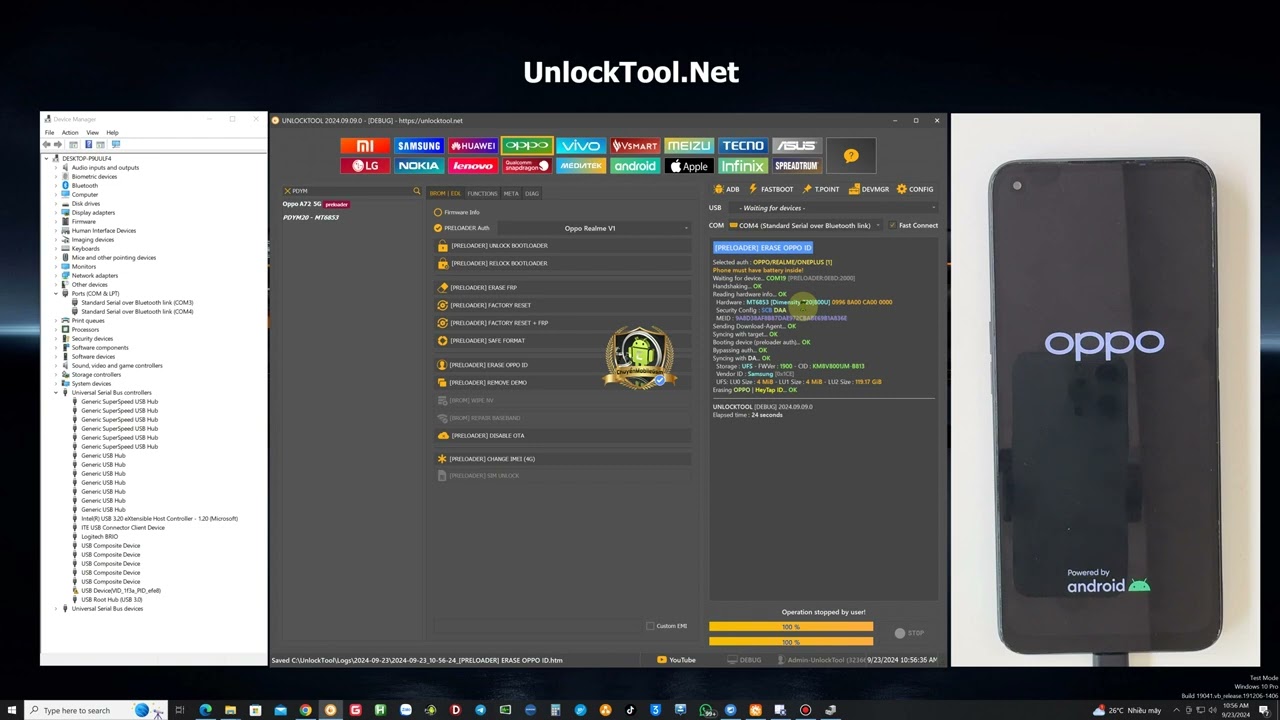Select the MediaTek brand icon

[x=580, y=166]
